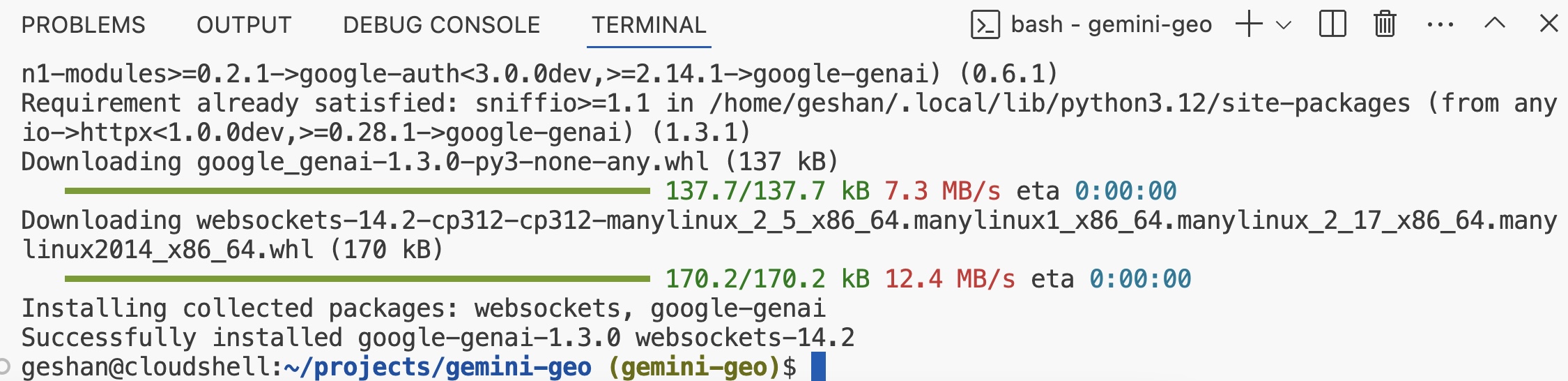Click the 'Successfully installed' output line
Viewport: 1568px width, 381px height.
tap(437, 338)
